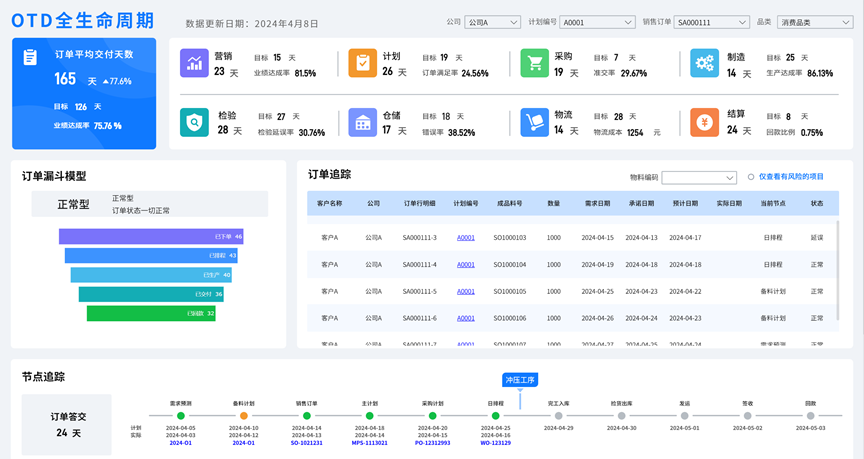The width and height of the screenshot is (864, 459).
Task: Click the 需求预测 green timeline node
Action: tap(181, 416)
